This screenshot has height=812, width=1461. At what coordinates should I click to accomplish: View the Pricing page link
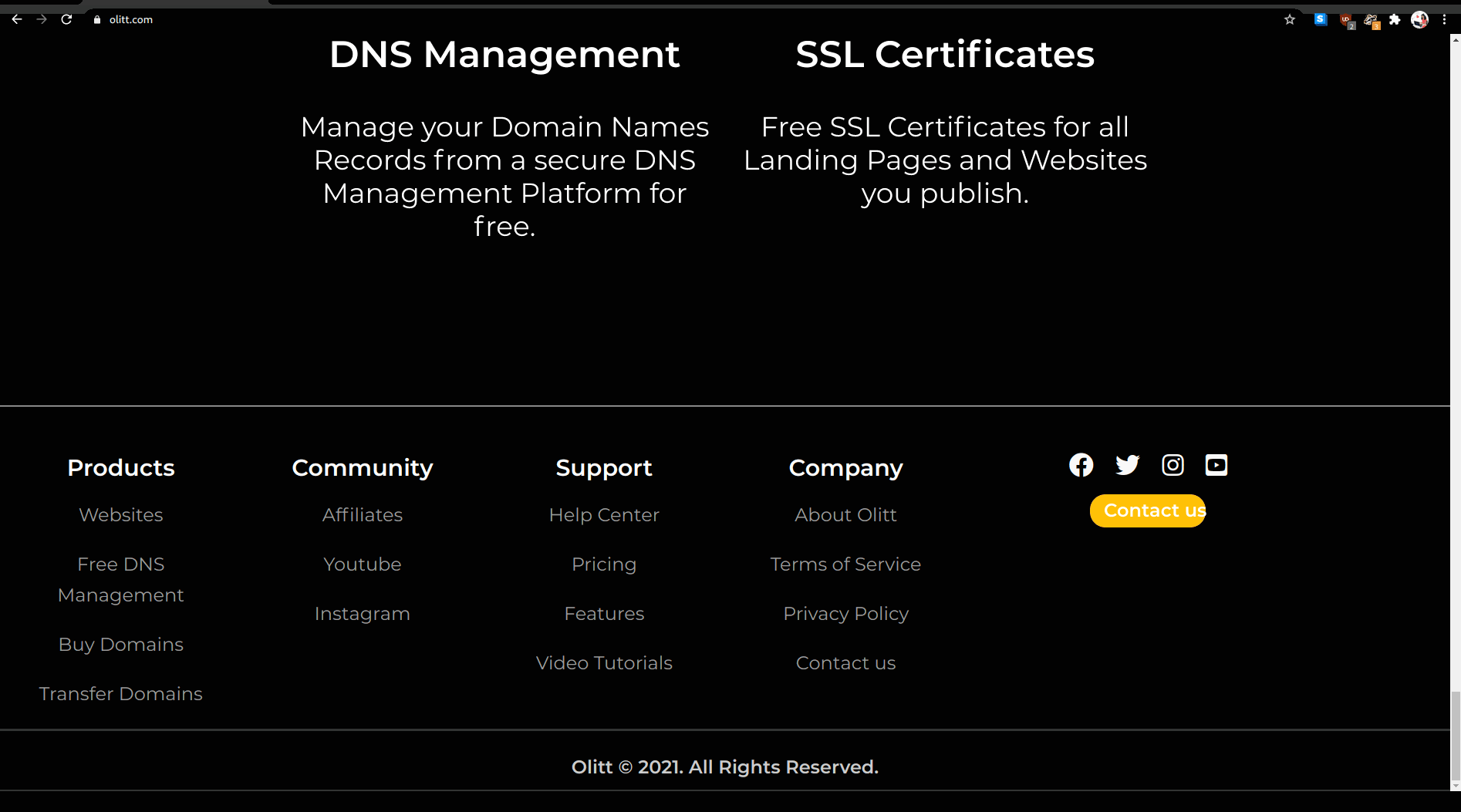tap(604, 564)
